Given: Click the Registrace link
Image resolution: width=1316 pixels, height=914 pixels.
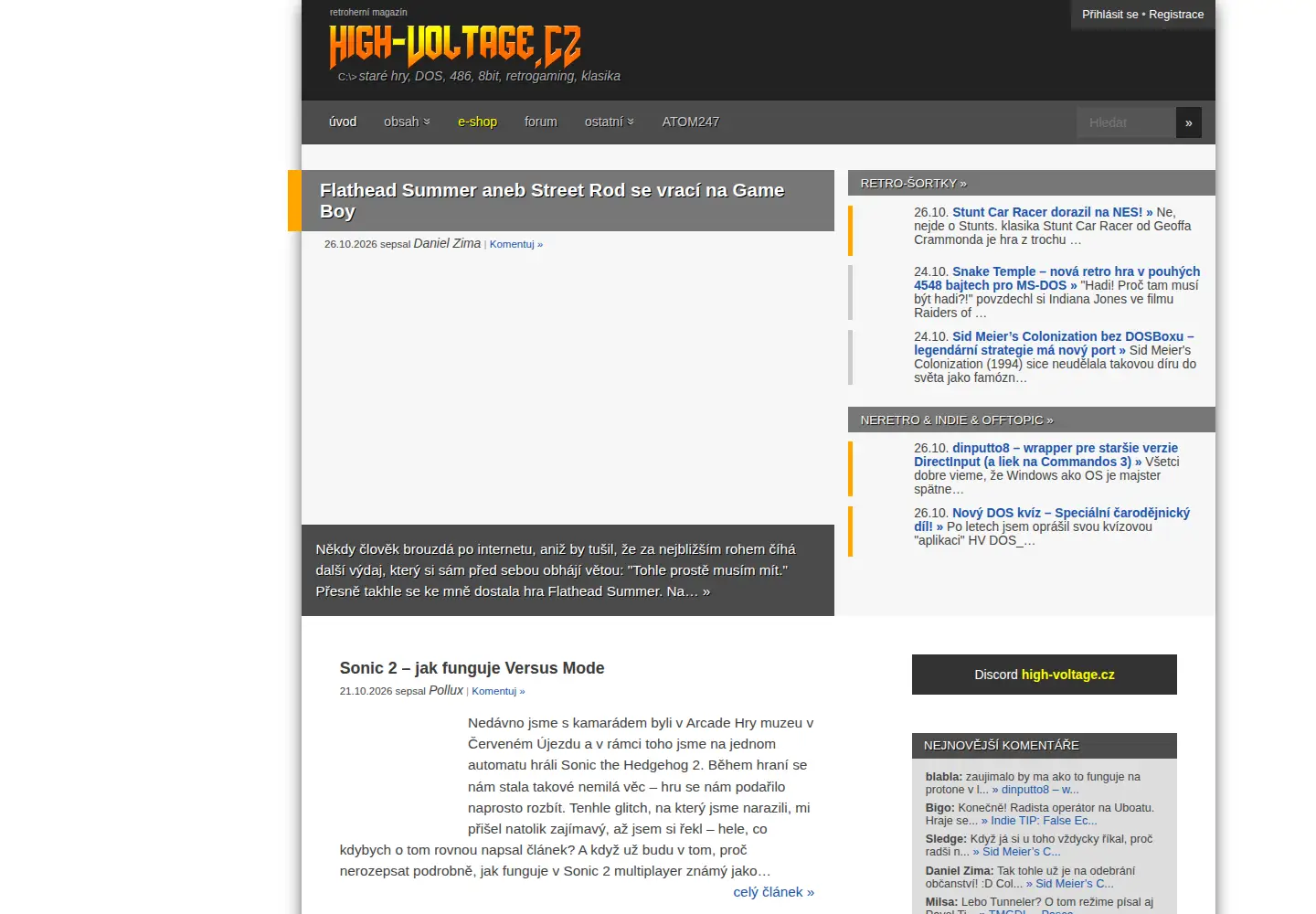Looking at the screenshot, I should coord(1176,15).
